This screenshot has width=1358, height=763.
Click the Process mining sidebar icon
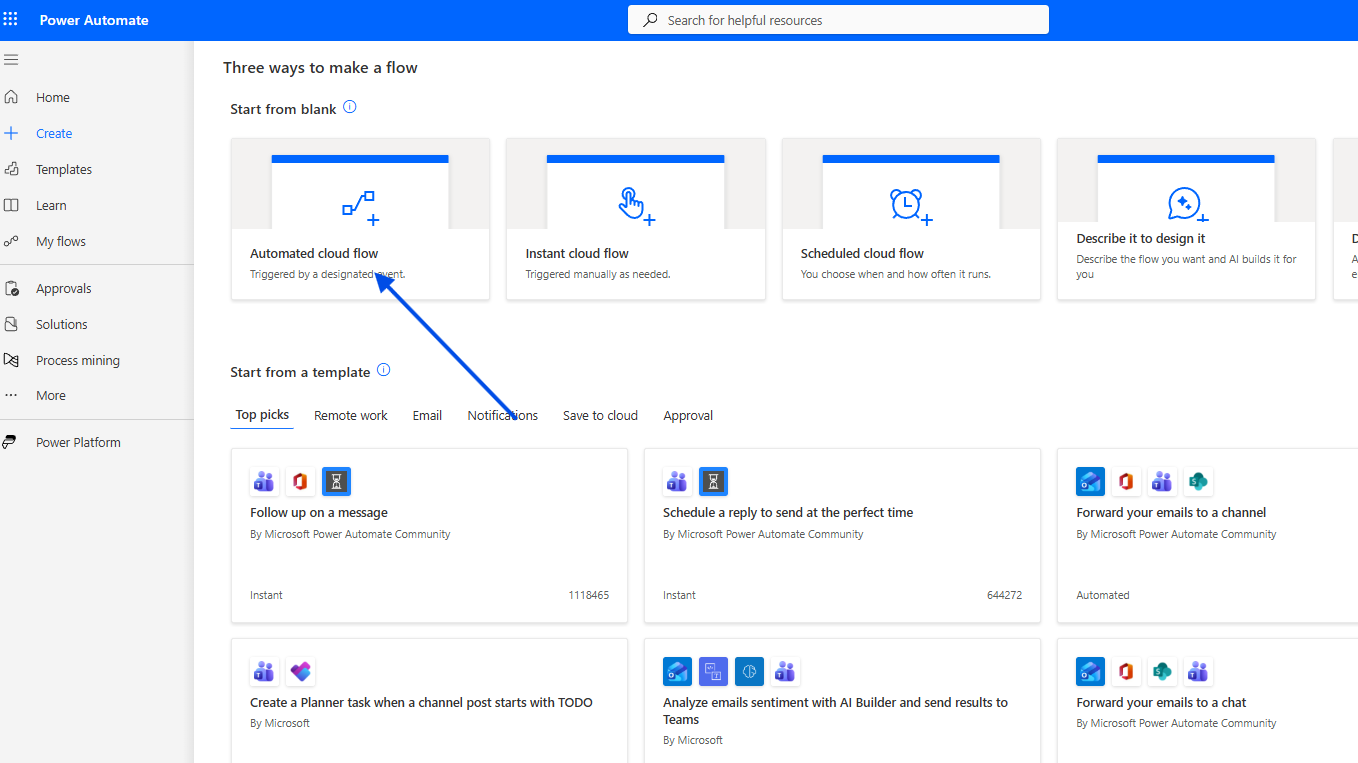pos(11,360)
